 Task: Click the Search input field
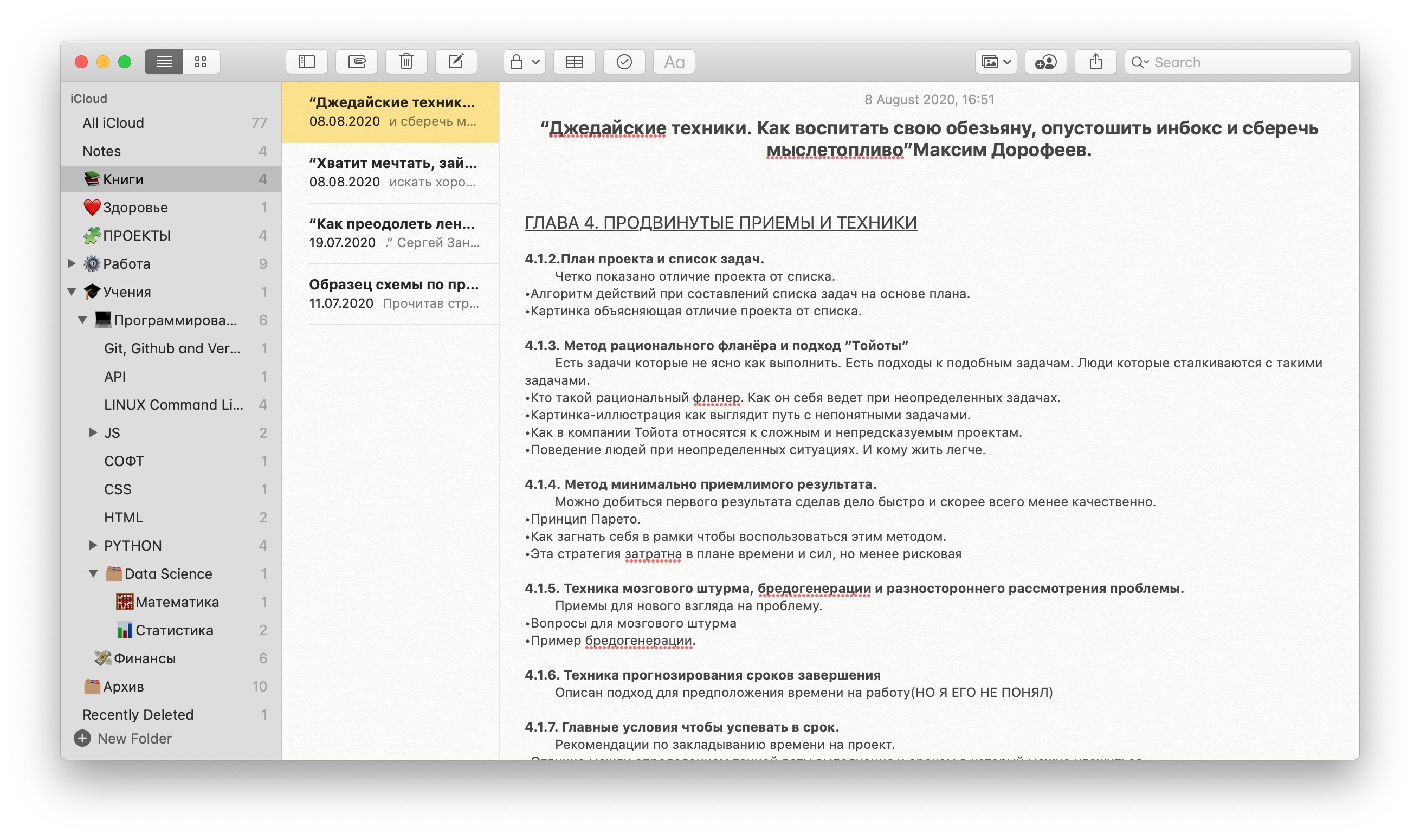click(x=1245, y=62)
